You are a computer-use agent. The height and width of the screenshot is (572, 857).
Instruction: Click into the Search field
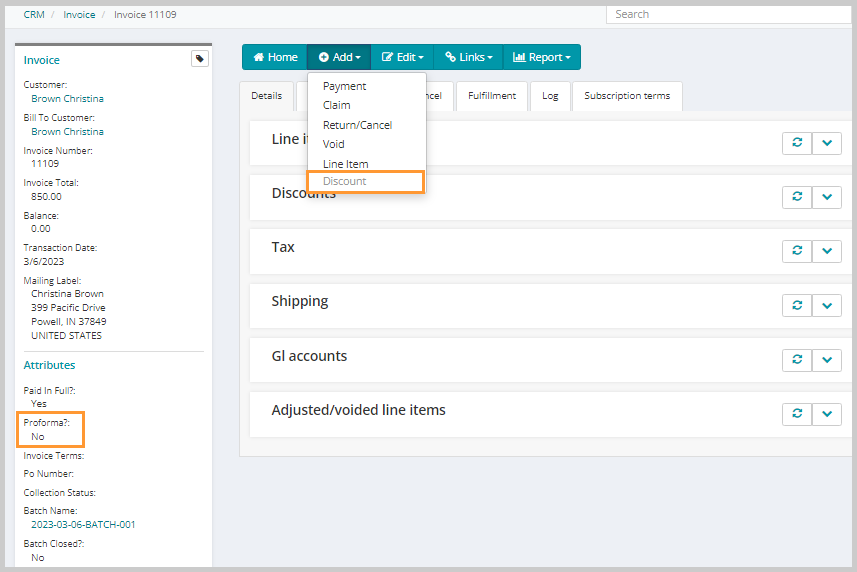[x=730, y=15]
